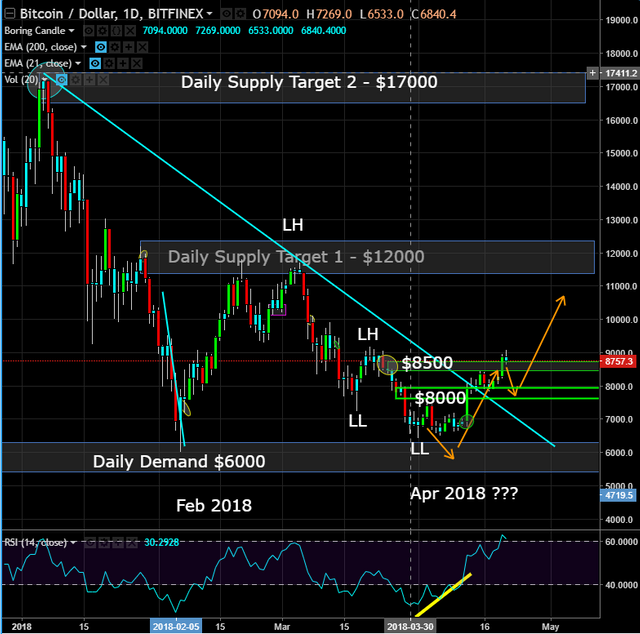Click the open value O7094.0 in header
Image resolution: width=640 pixels, height=634 pixels.
point(276,14)
